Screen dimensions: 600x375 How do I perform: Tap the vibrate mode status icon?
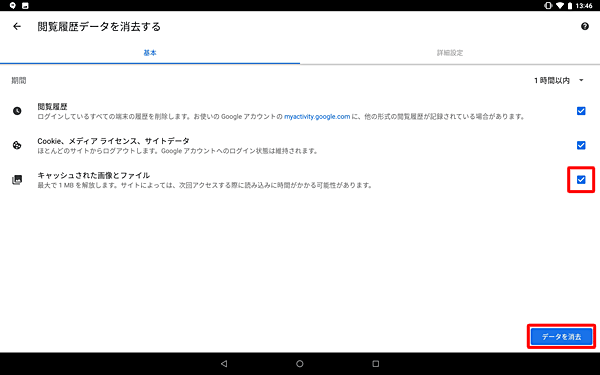[548, 5]
